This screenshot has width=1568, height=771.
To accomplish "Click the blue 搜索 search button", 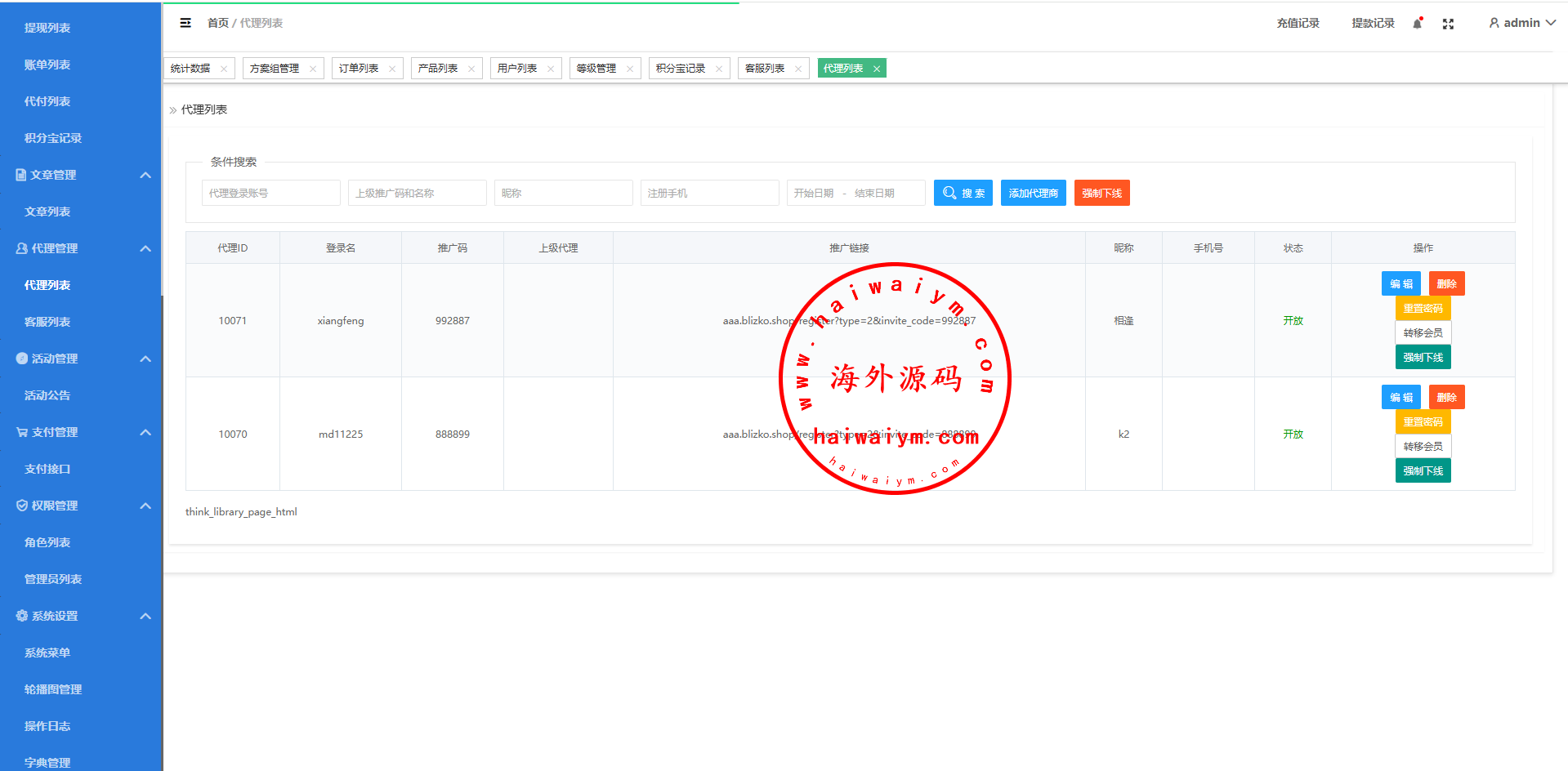I will [x=963, y=193].
